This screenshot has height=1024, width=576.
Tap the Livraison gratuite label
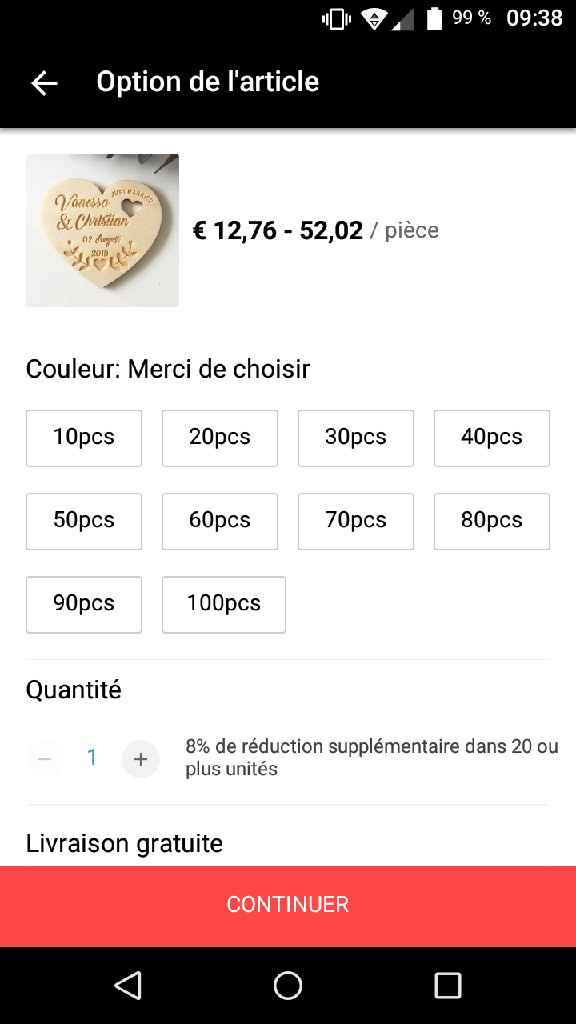coord(123,843)
